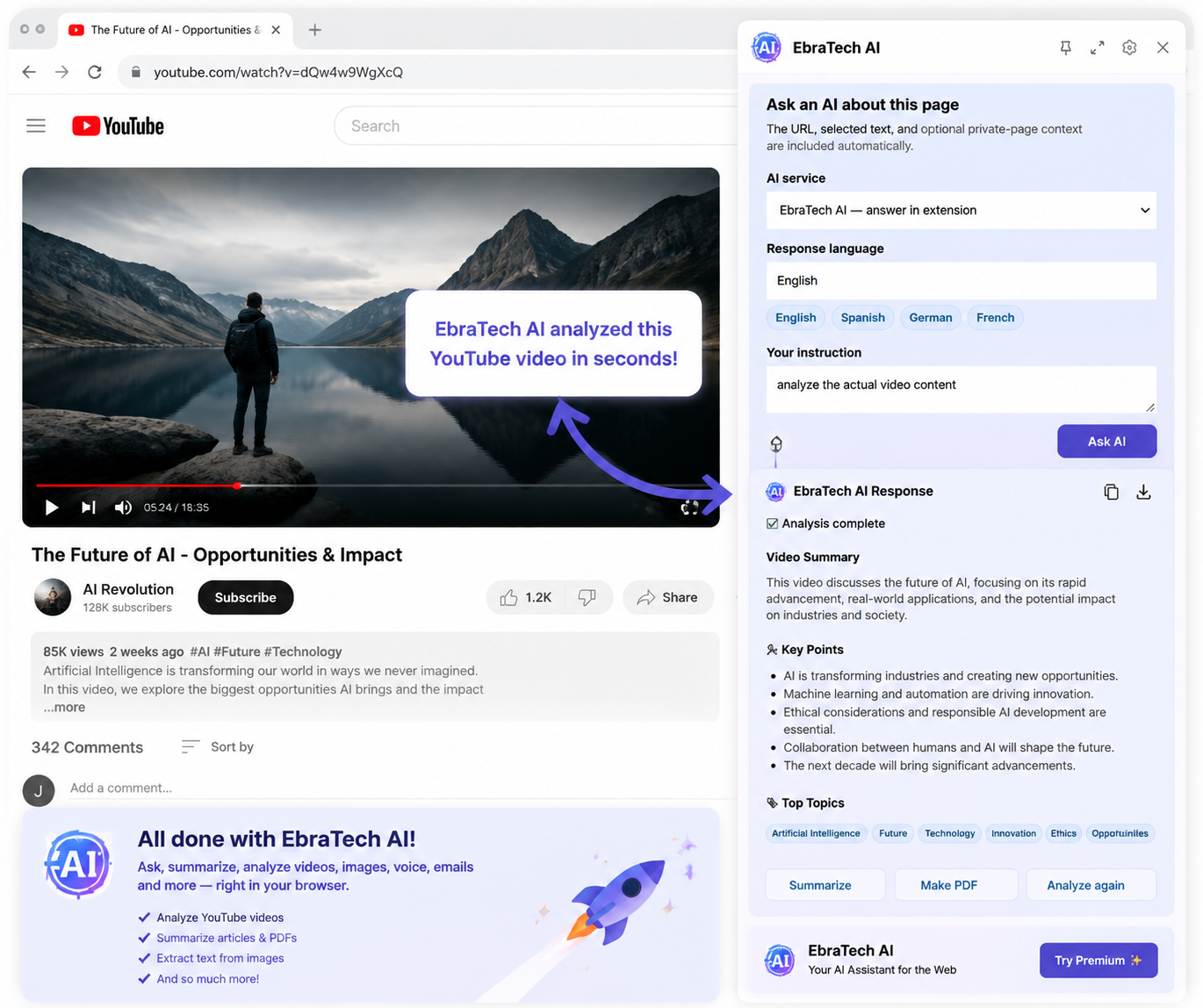Pin the EbraTech AI panel
Viewport: 1203px width, 1008px height.
pyautogui.click(x=1065, y=48)
